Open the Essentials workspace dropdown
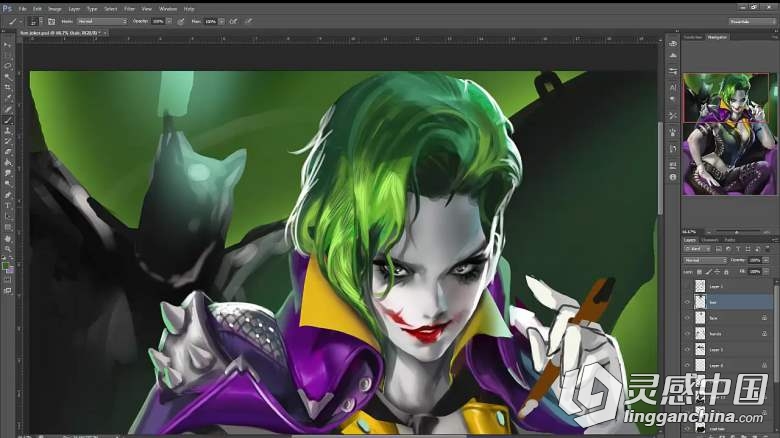 [752, 21]
